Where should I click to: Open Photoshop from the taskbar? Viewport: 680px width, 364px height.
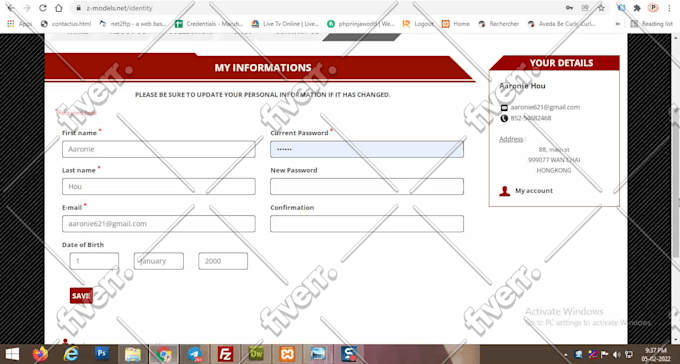click(102, 354)
